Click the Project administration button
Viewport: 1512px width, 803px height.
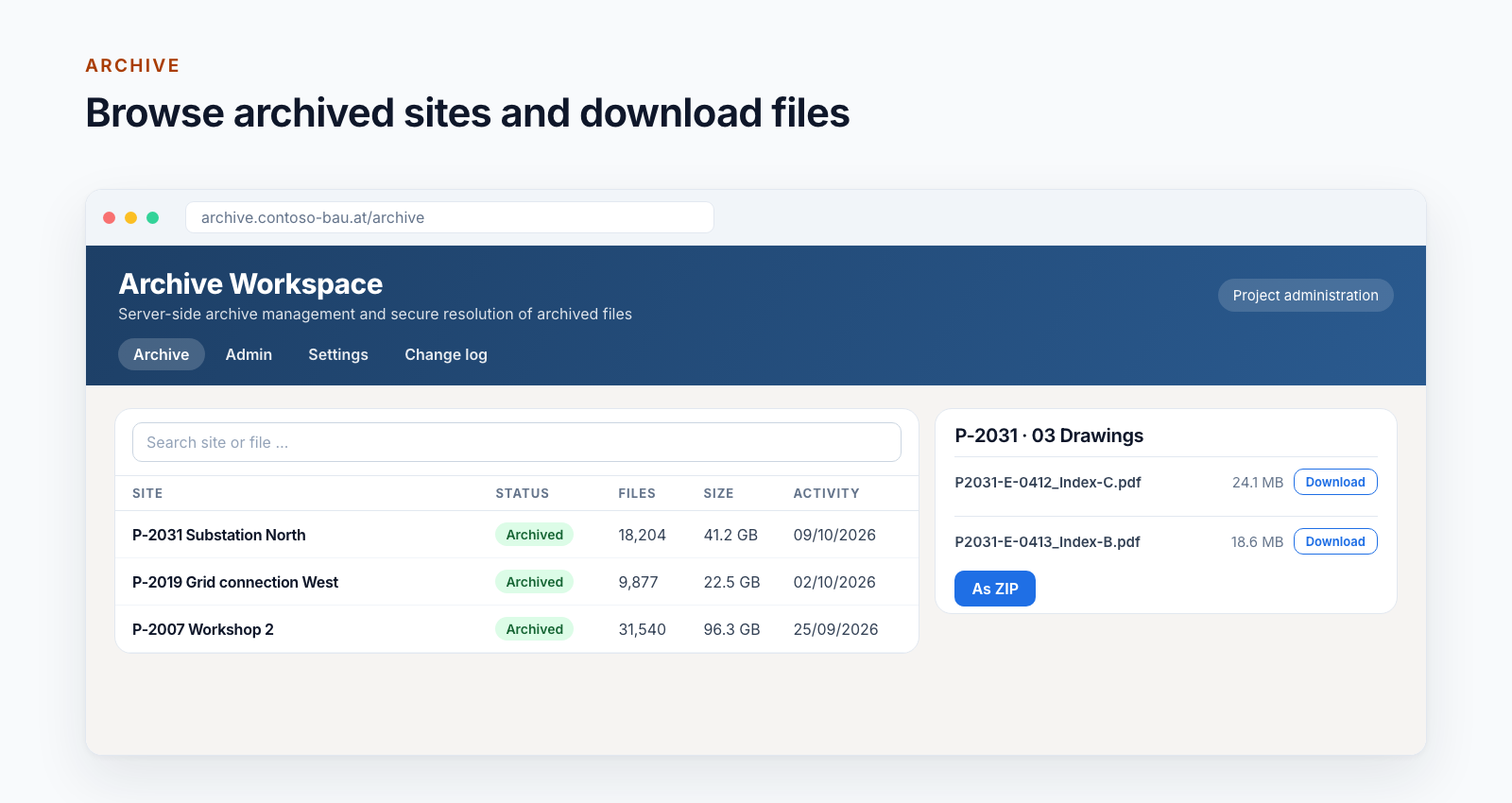pos(1305,295)
